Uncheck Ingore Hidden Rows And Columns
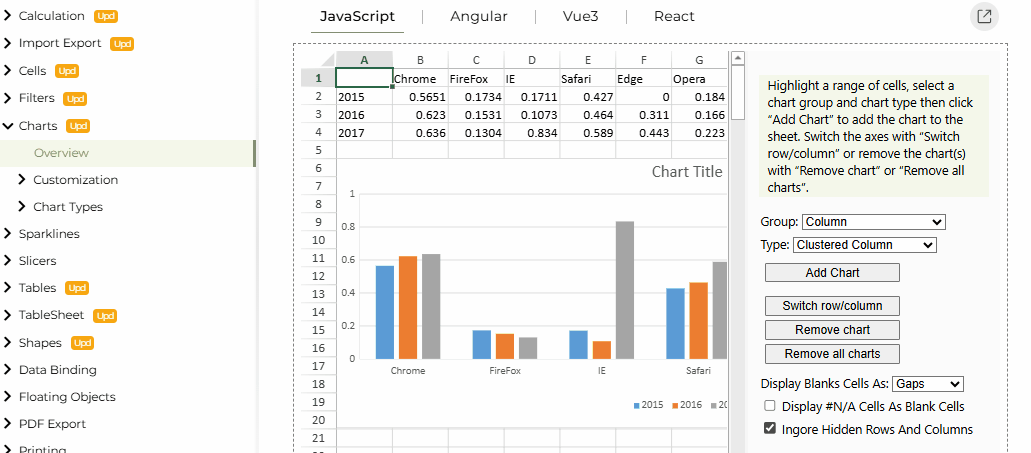The width and height of the screenshot is (1031, 453). coord(770,429)
